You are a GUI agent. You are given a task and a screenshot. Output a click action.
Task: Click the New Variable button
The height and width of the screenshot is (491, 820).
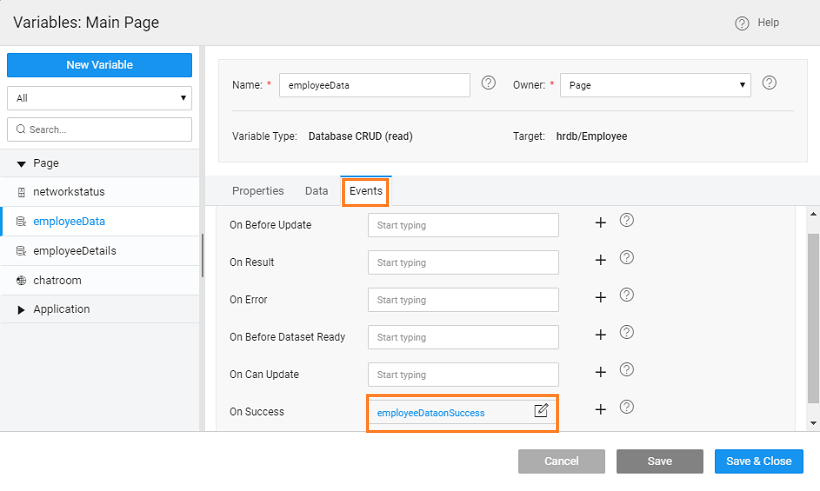[99, 65]
